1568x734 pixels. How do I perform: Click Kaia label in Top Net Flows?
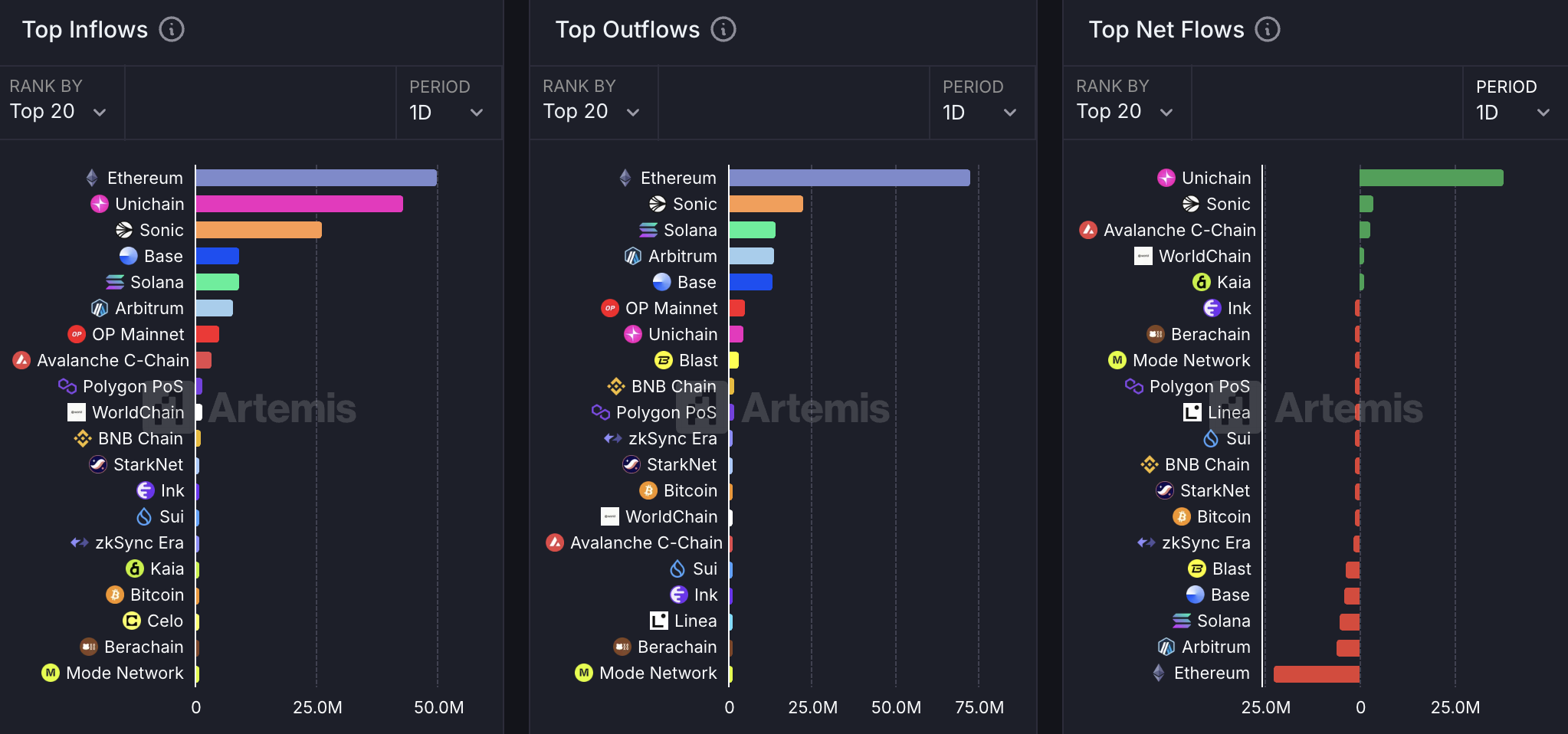pyautogui.click(x=1234, y=282)
